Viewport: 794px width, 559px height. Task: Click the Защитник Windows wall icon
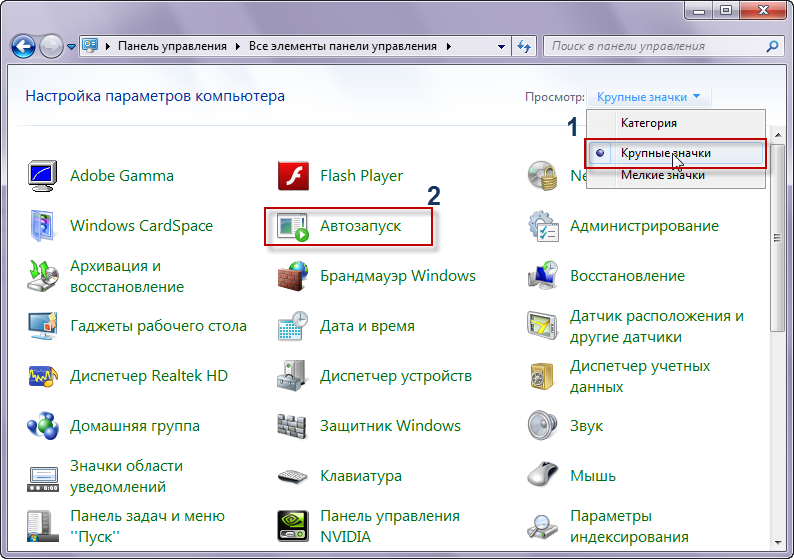tap(292, 426)
